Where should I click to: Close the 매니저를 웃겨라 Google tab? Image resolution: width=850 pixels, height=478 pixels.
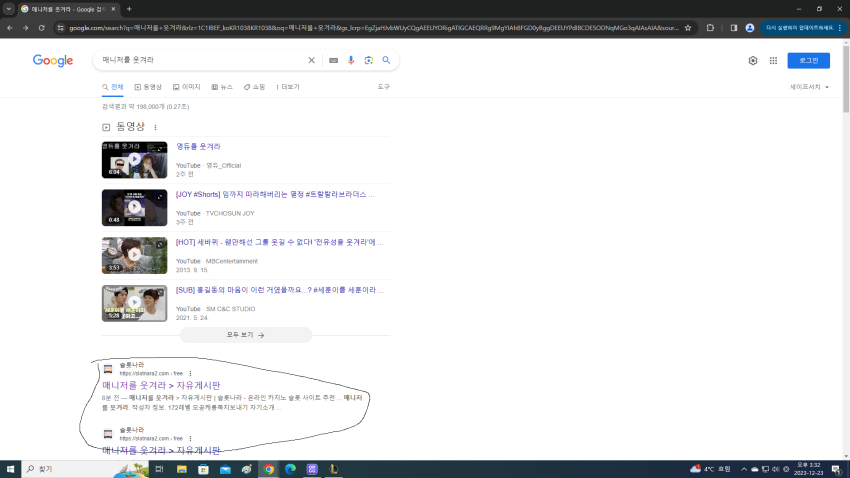[x=113, y=9]
